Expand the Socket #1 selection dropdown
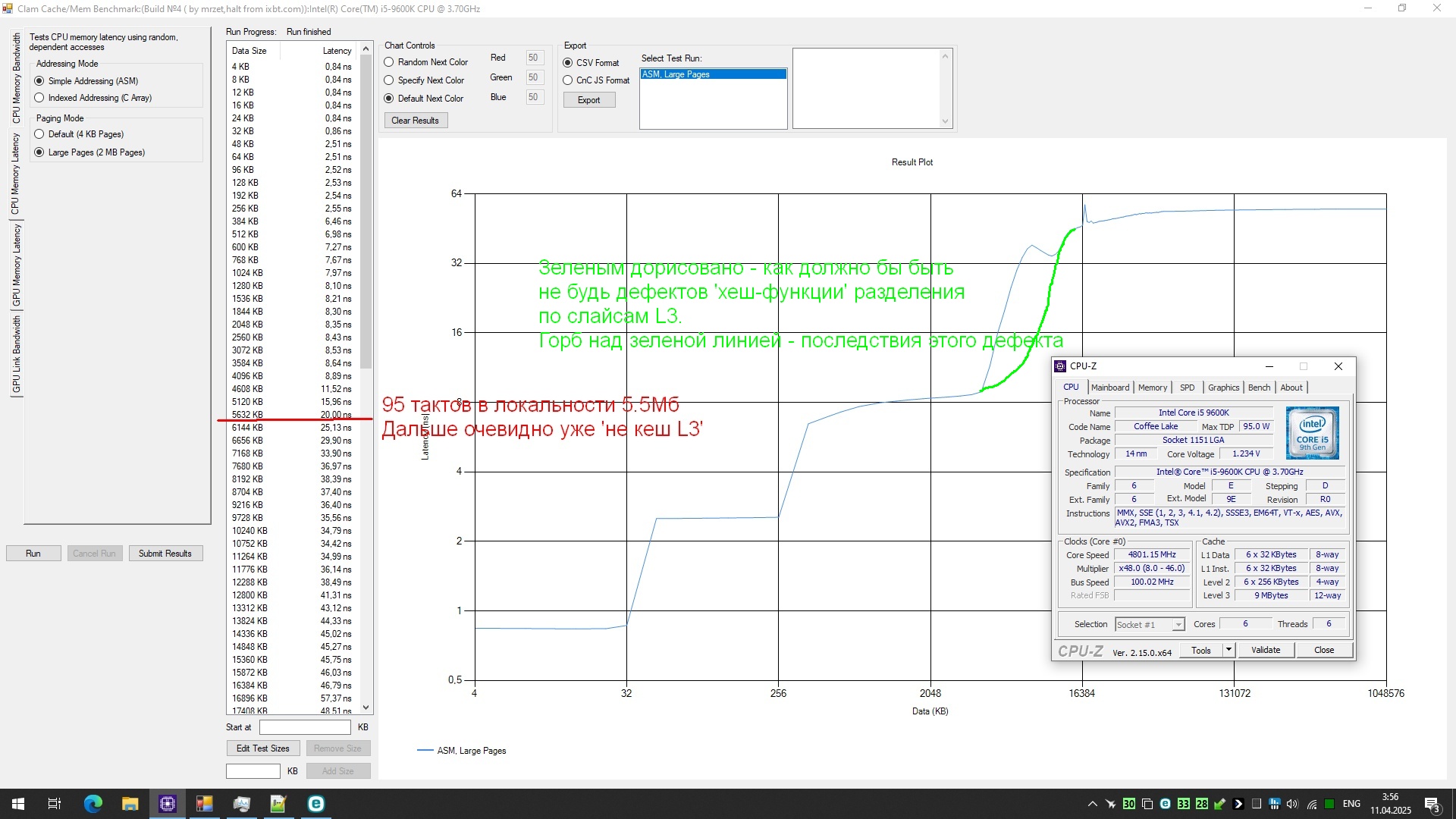Screen dimensions: 1456x819 [1178, 625]
